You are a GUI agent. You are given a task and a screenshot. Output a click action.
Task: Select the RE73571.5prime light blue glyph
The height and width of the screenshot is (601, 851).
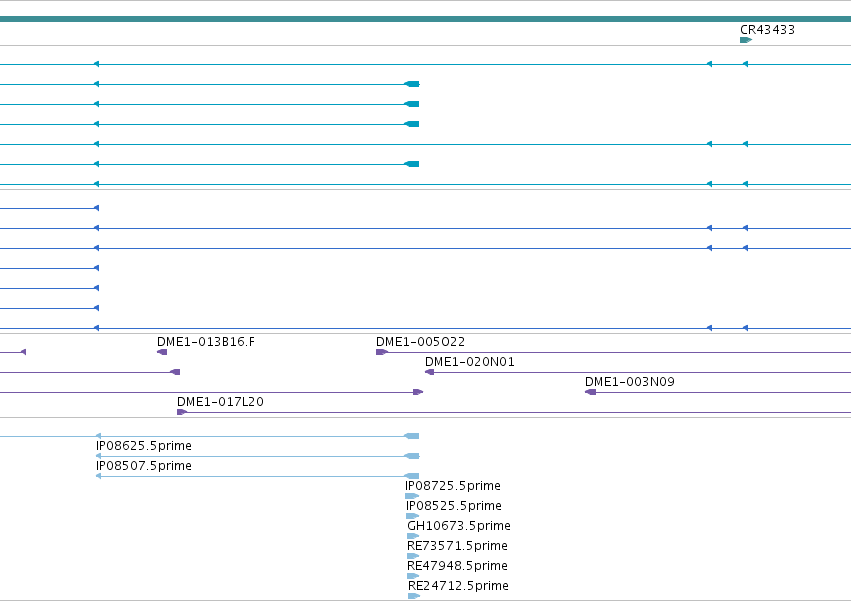tap(413, 556)
